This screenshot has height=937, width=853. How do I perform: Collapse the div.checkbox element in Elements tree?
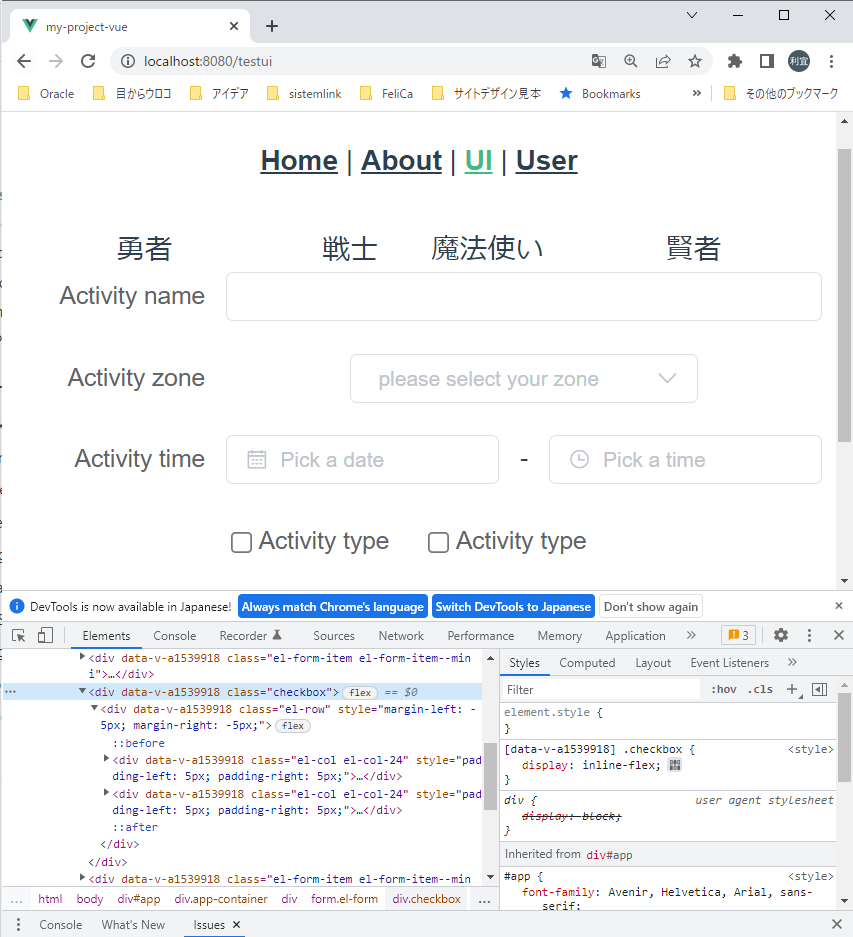click(82, 691)
